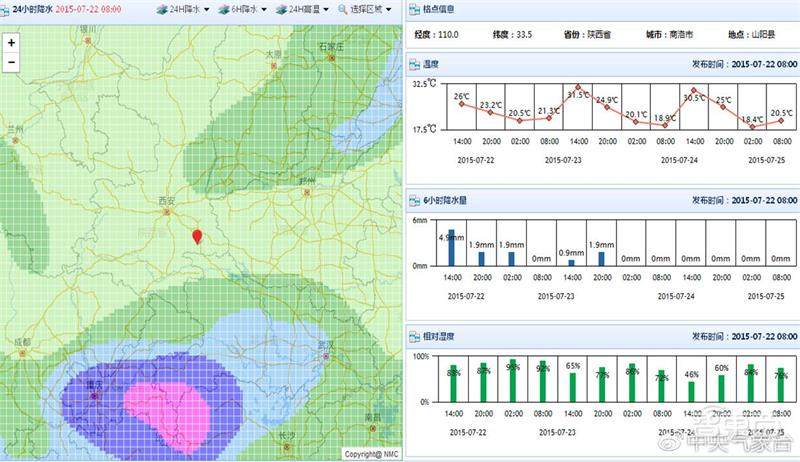800x462 pixels.
Task: Click the layer icon beside 24H降水
Action: click(x=162, y=8)
